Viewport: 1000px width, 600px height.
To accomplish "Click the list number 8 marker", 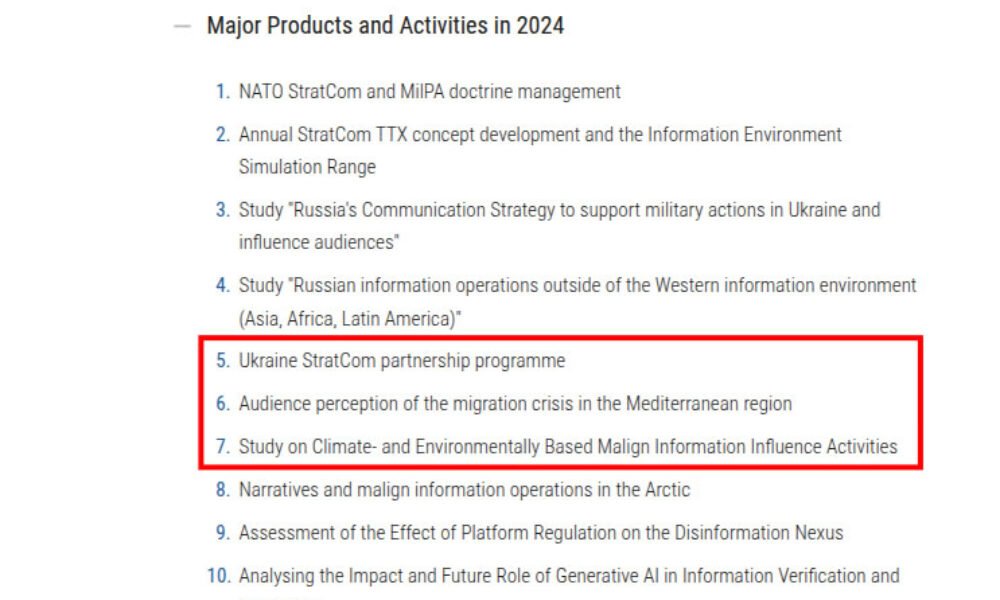I will (222, 490).
